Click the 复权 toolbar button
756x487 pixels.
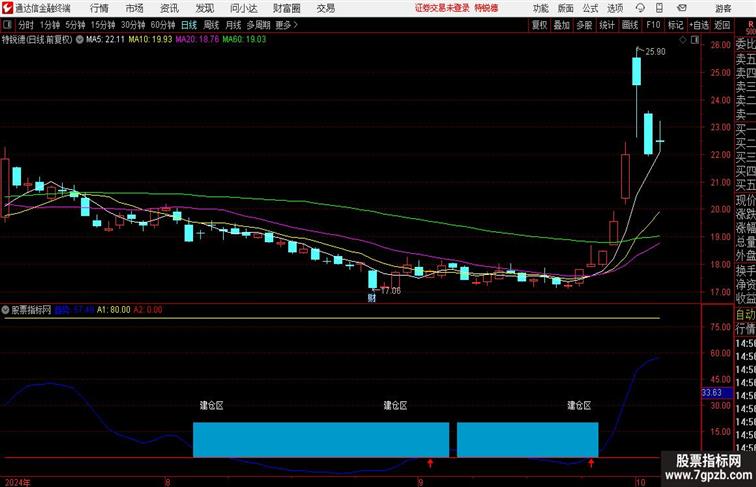tap(539, 25)
